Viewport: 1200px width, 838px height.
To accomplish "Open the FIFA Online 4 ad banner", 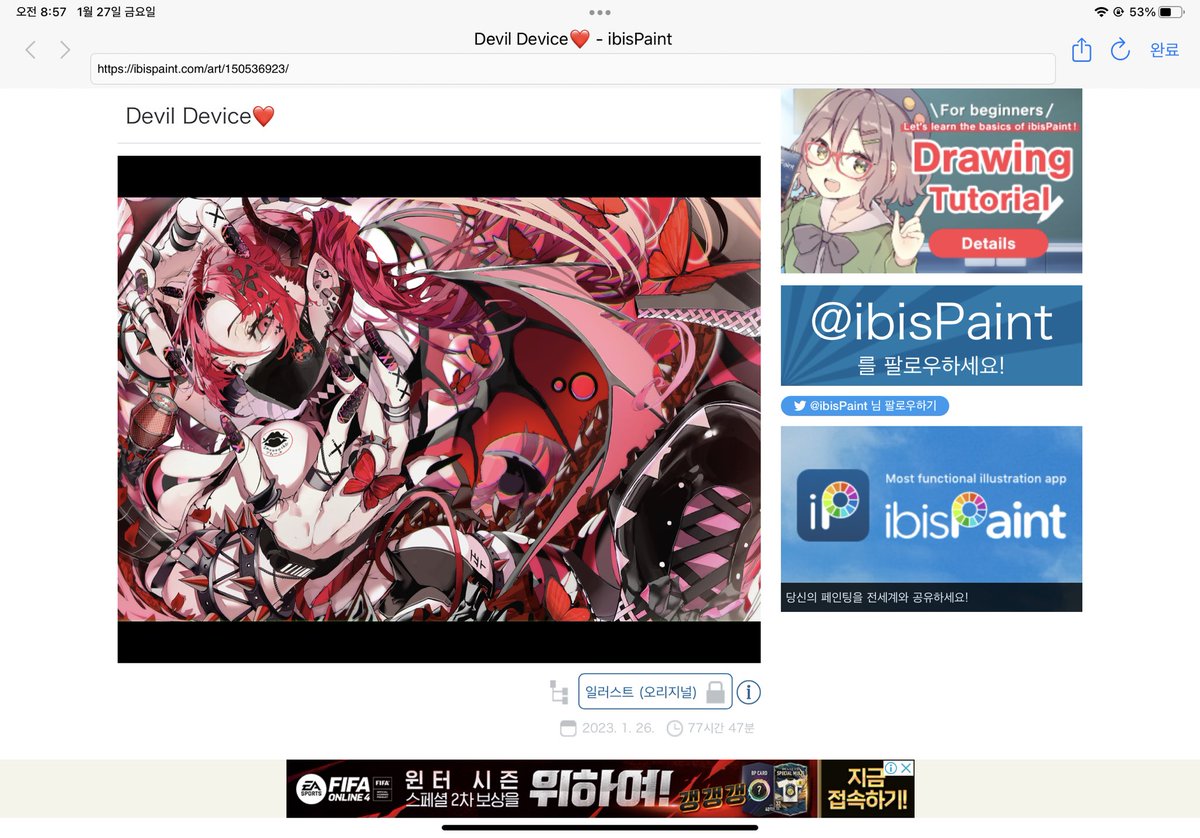I will point(600,789).
